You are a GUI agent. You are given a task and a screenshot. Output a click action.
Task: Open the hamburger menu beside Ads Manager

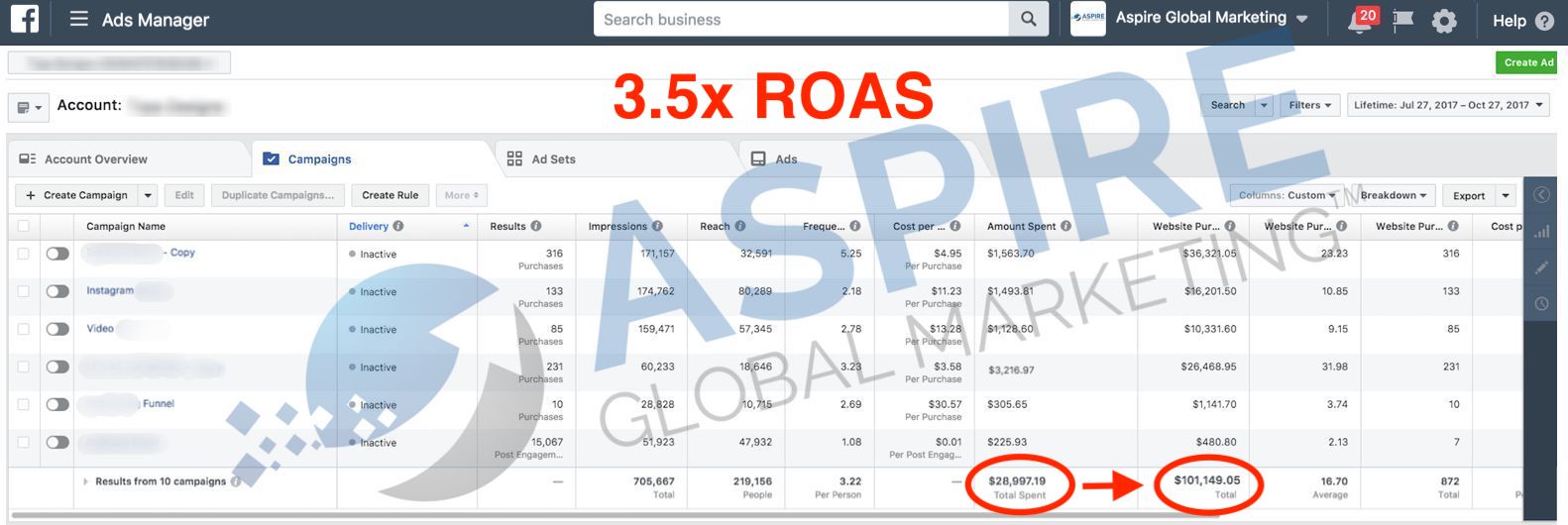pyautogui.click(x=79, y=19)
